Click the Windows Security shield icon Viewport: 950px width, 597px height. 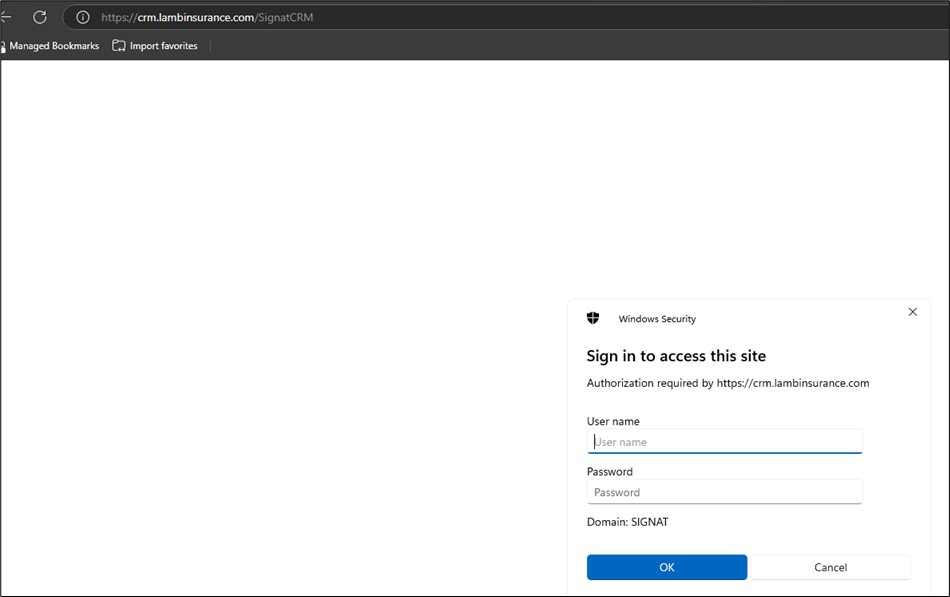(592, 318)
